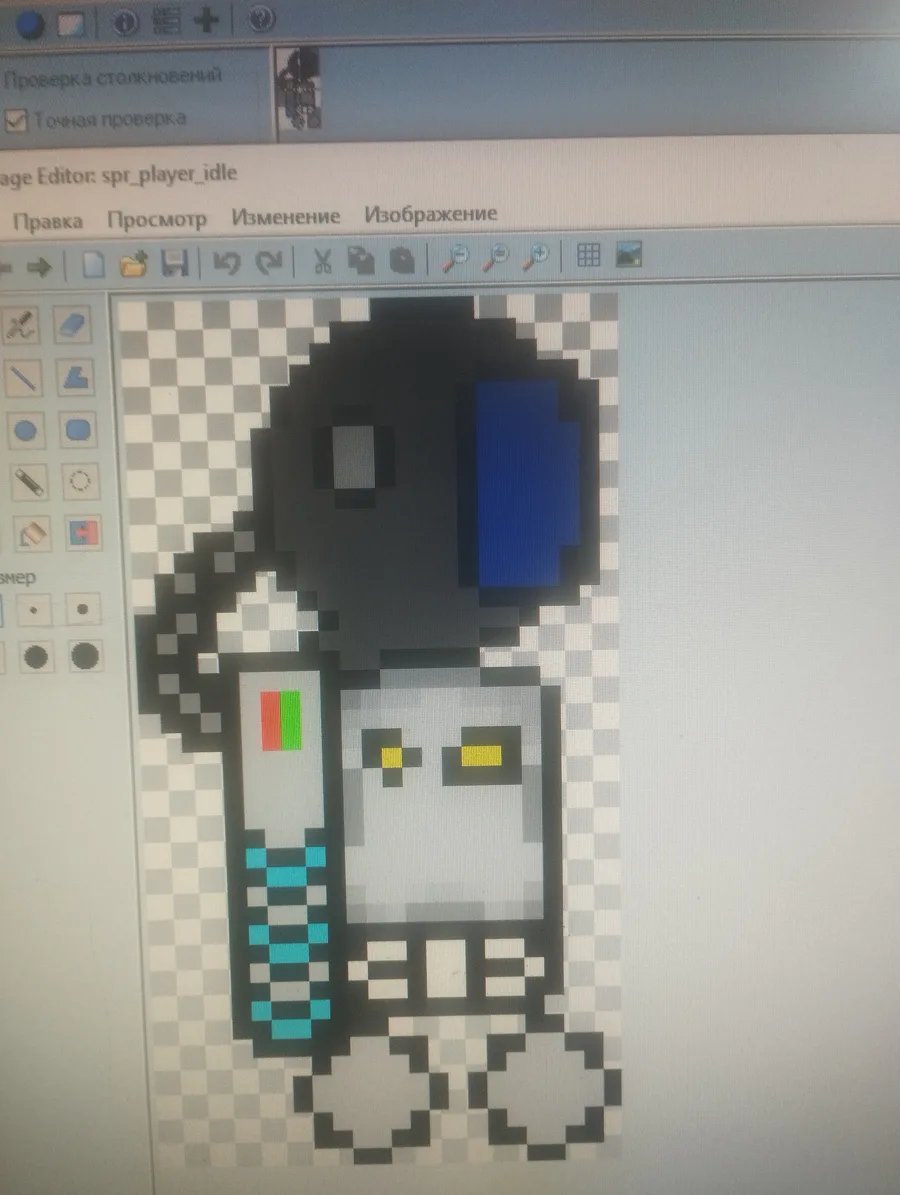Copy selection to clipboard
This screenshot has width=900, height=1195.
tap(361, 260)
